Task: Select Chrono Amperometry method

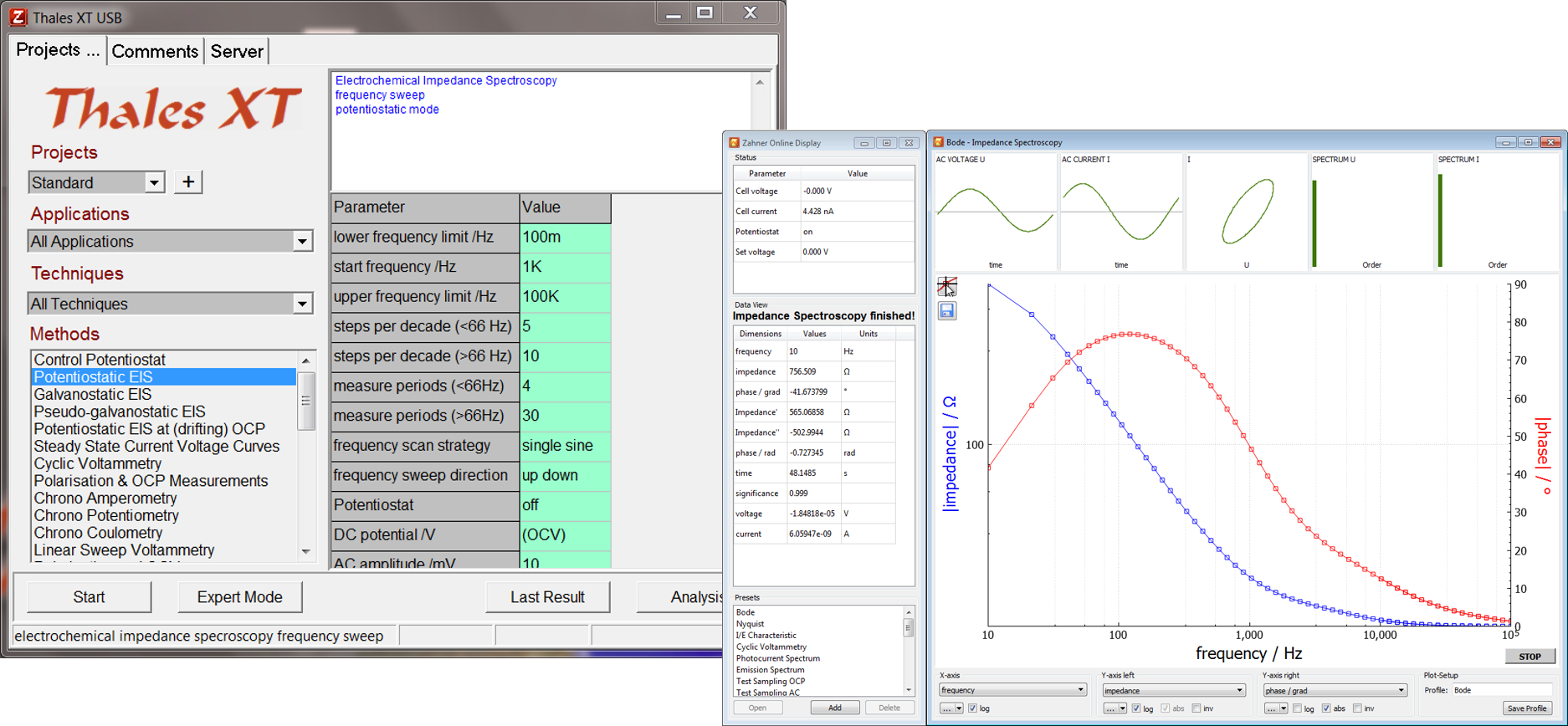Action: (105, 498)
